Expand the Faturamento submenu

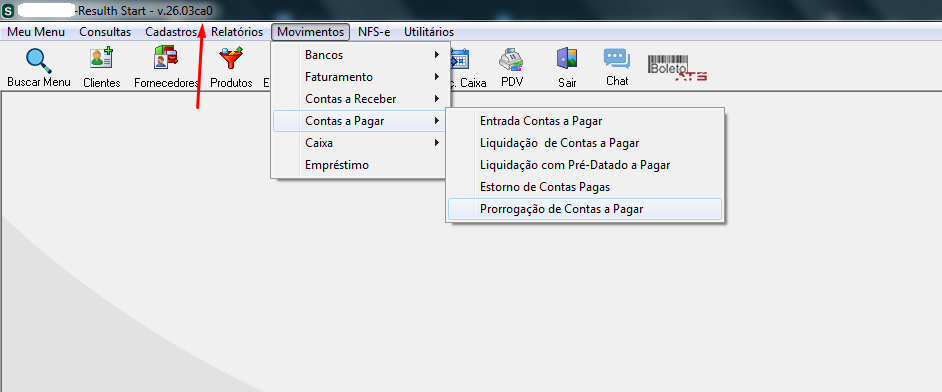coord(360,77)
